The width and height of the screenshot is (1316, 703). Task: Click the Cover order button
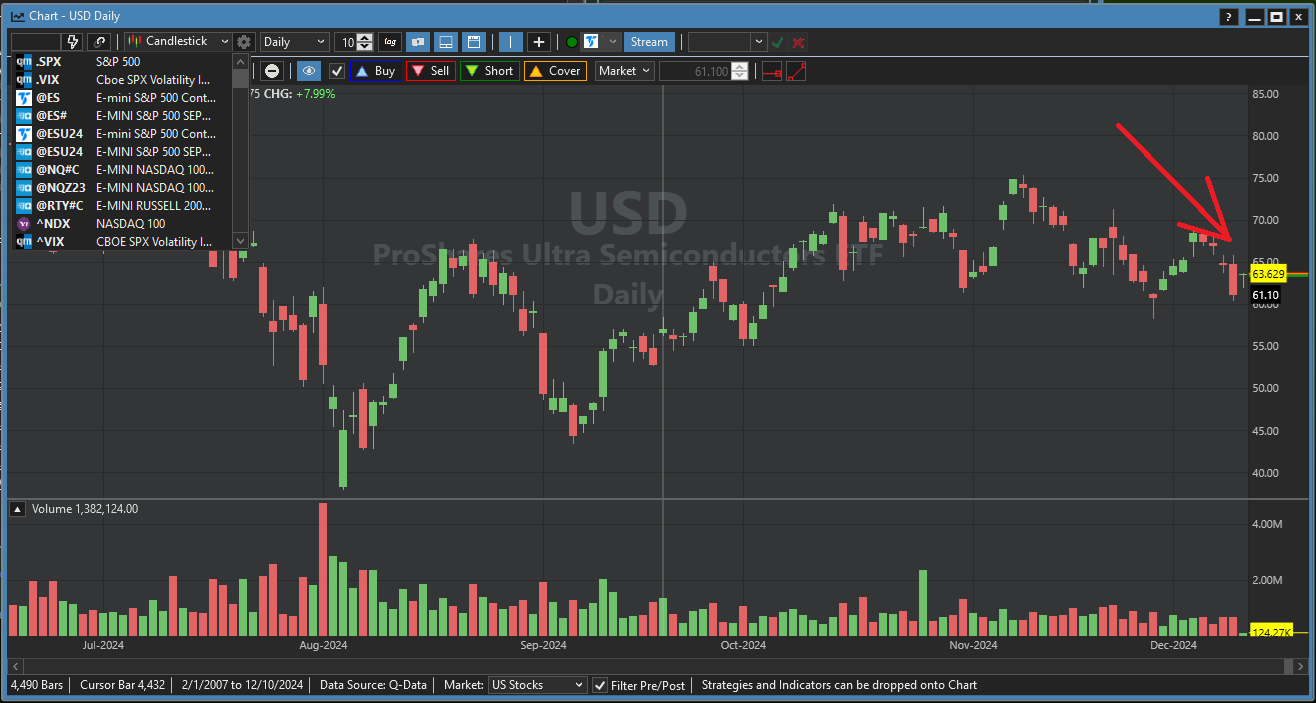tap(555, 71)
